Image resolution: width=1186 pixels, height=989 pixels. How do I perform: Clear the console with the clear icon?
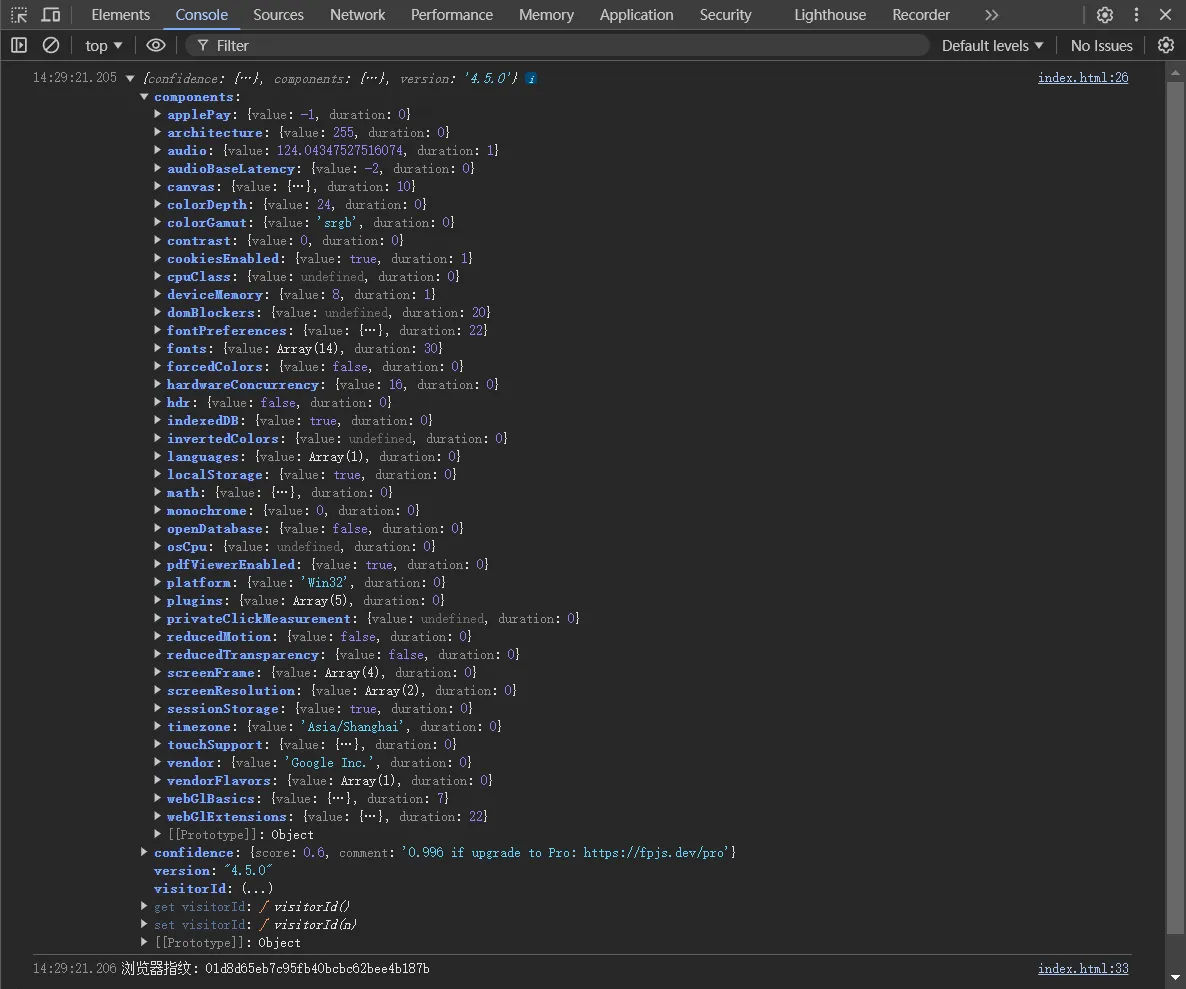(51, 45)
